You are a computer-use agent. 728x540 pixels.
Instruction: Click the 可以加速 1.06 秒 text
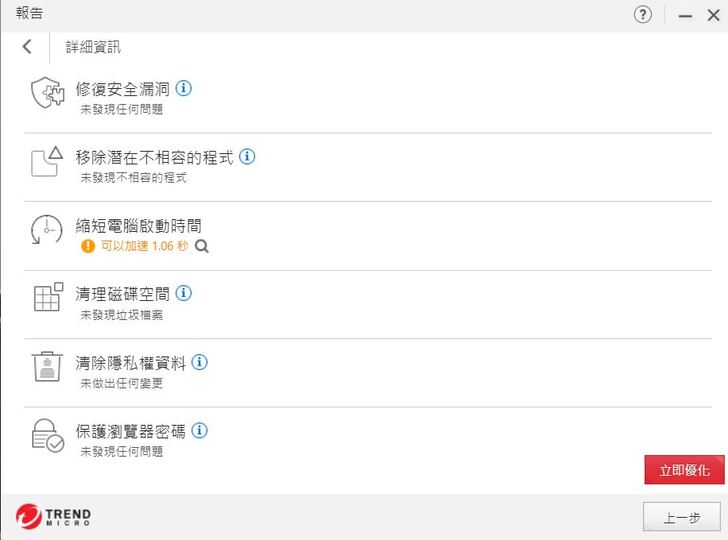tap(144, 246)
